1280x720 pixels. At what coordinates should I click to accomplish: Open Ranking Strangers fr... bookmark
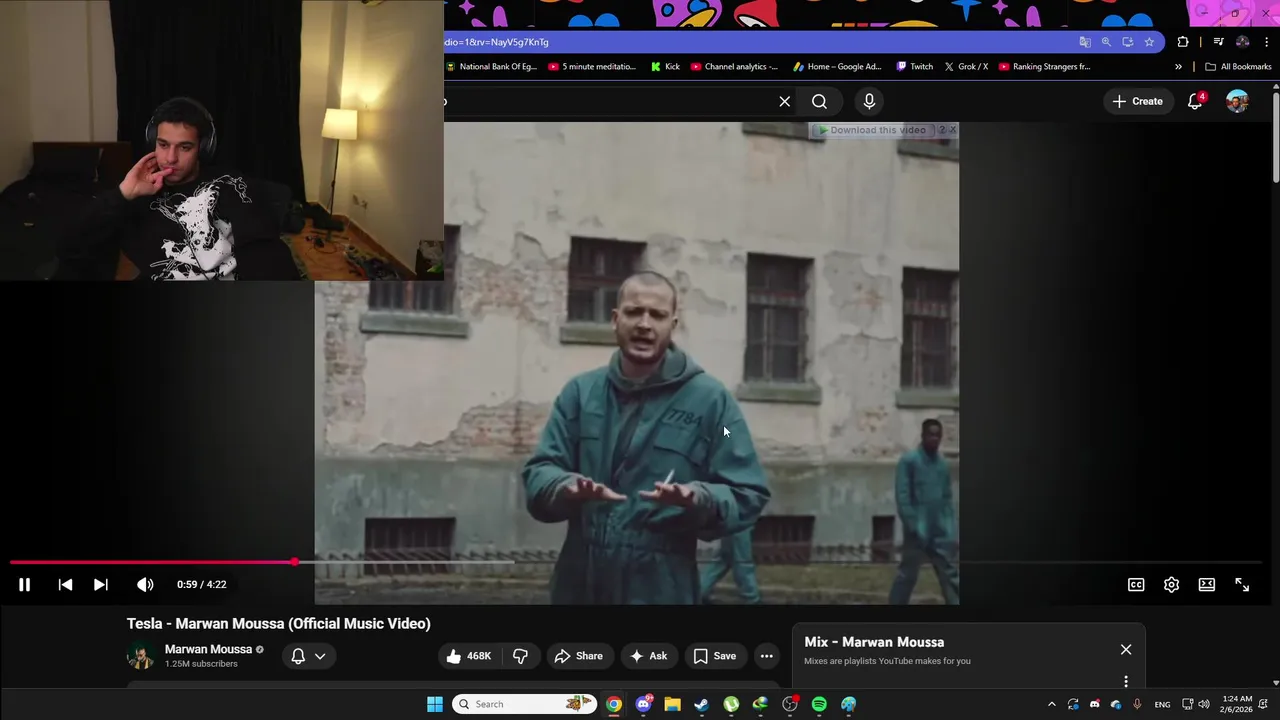[1044, 67]
